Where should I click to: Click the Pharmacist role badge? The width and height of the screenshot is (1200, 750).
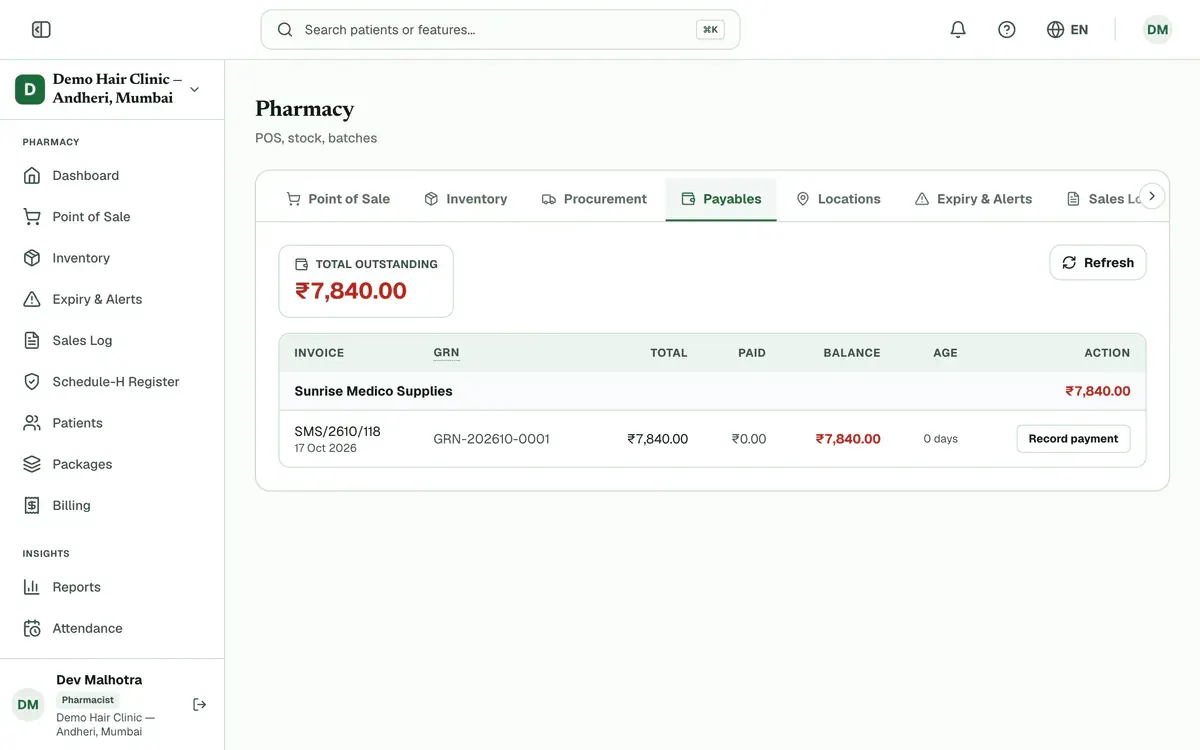(88, 700)
